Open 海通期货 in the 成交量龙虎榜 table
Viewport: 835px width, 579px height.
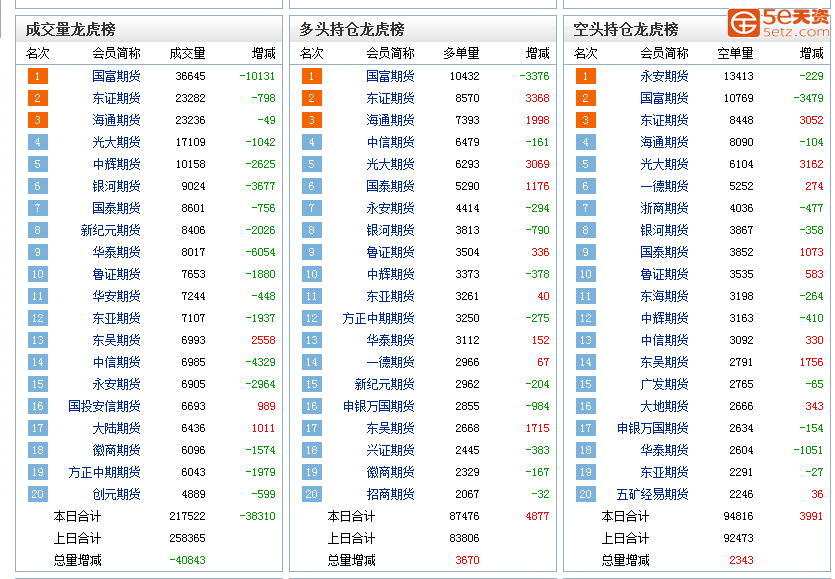116,120
